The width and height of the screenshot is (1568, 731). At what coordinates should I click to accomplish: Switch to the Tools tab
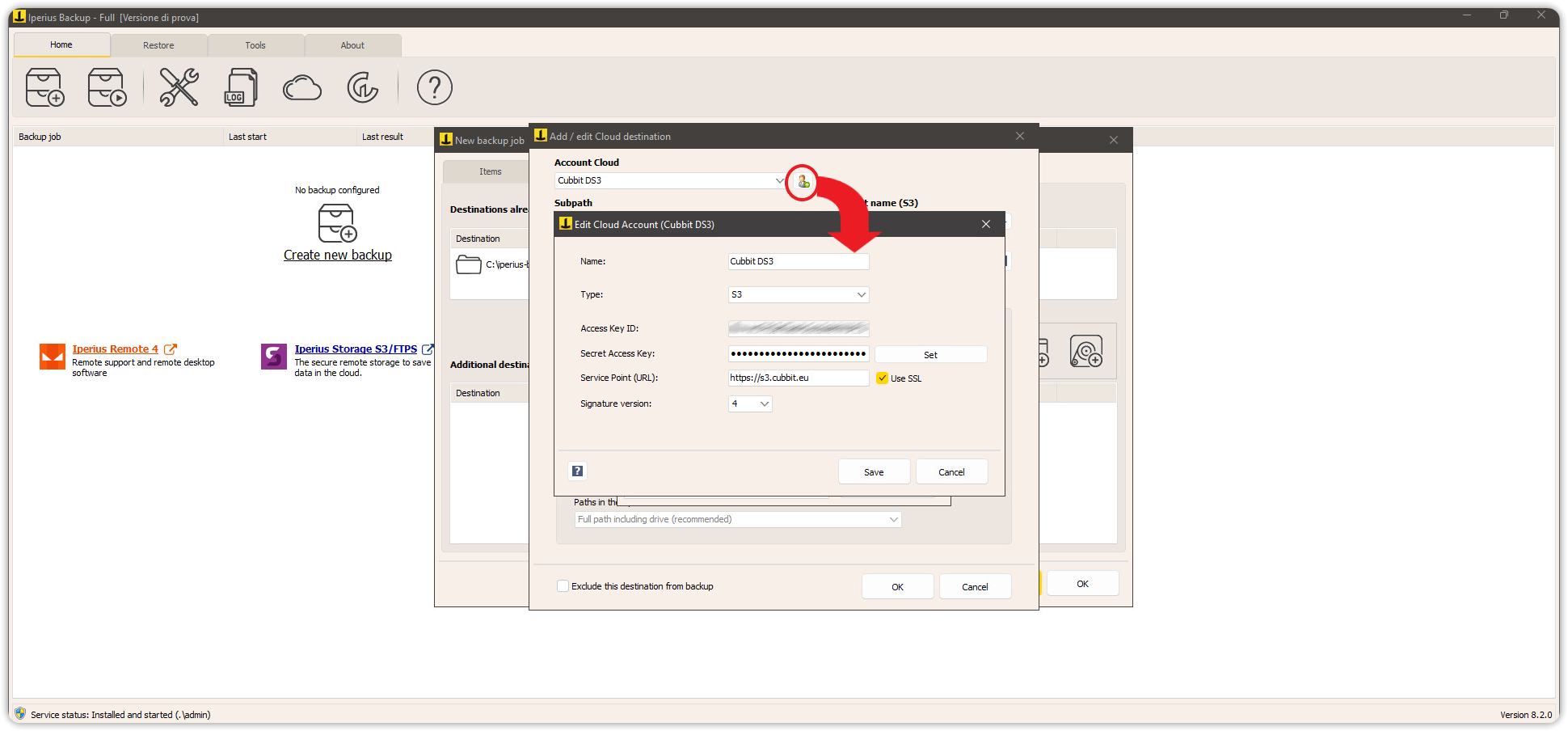(x=255, y=45)
